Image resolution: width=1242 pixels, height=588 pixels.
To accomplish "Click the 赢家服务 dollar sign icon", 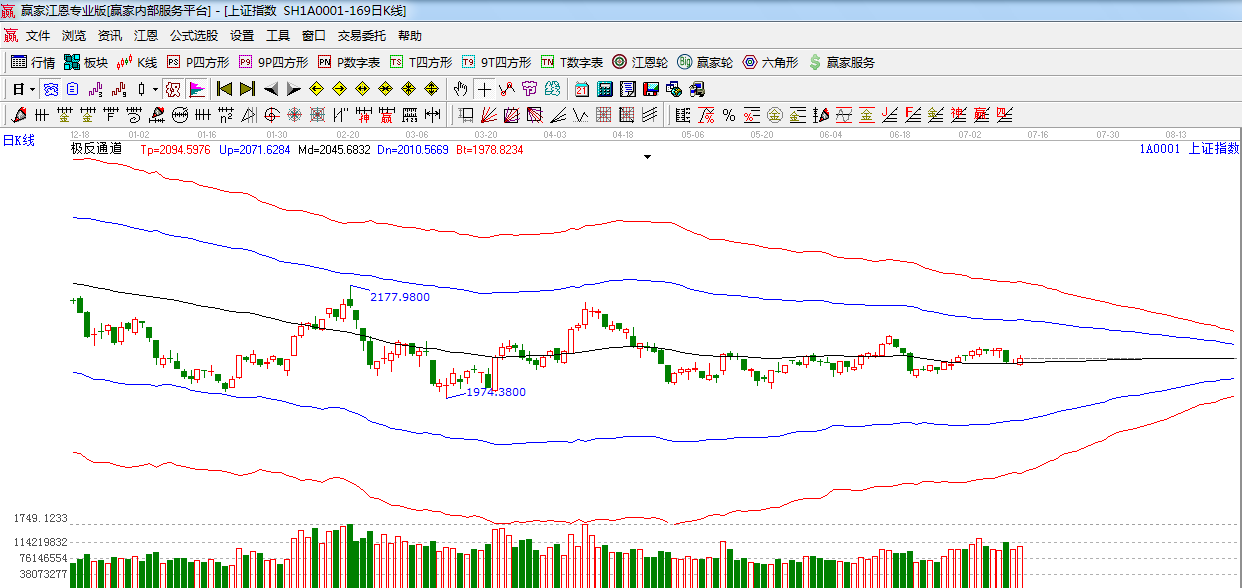I will [x=815, y=62].
